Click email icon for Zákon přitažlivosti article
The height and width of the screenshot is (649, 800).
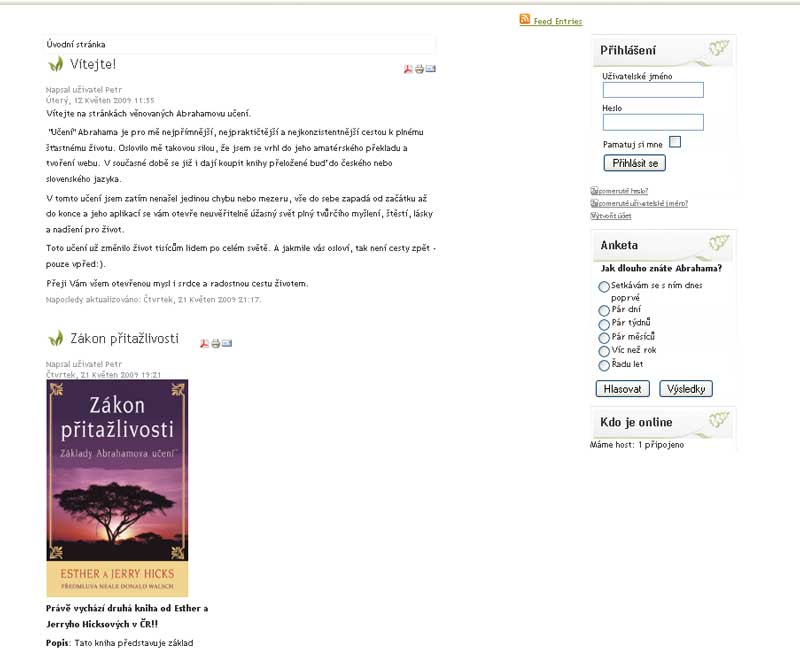(227, 343)
